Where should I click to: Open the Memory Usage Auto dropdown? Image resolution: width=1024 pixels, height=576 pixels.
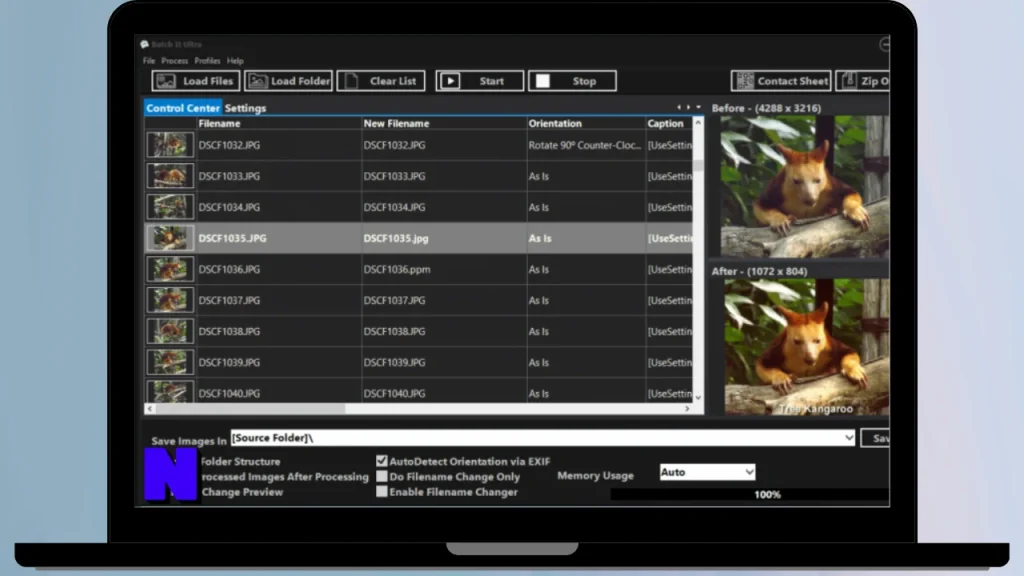pos(749,472)
